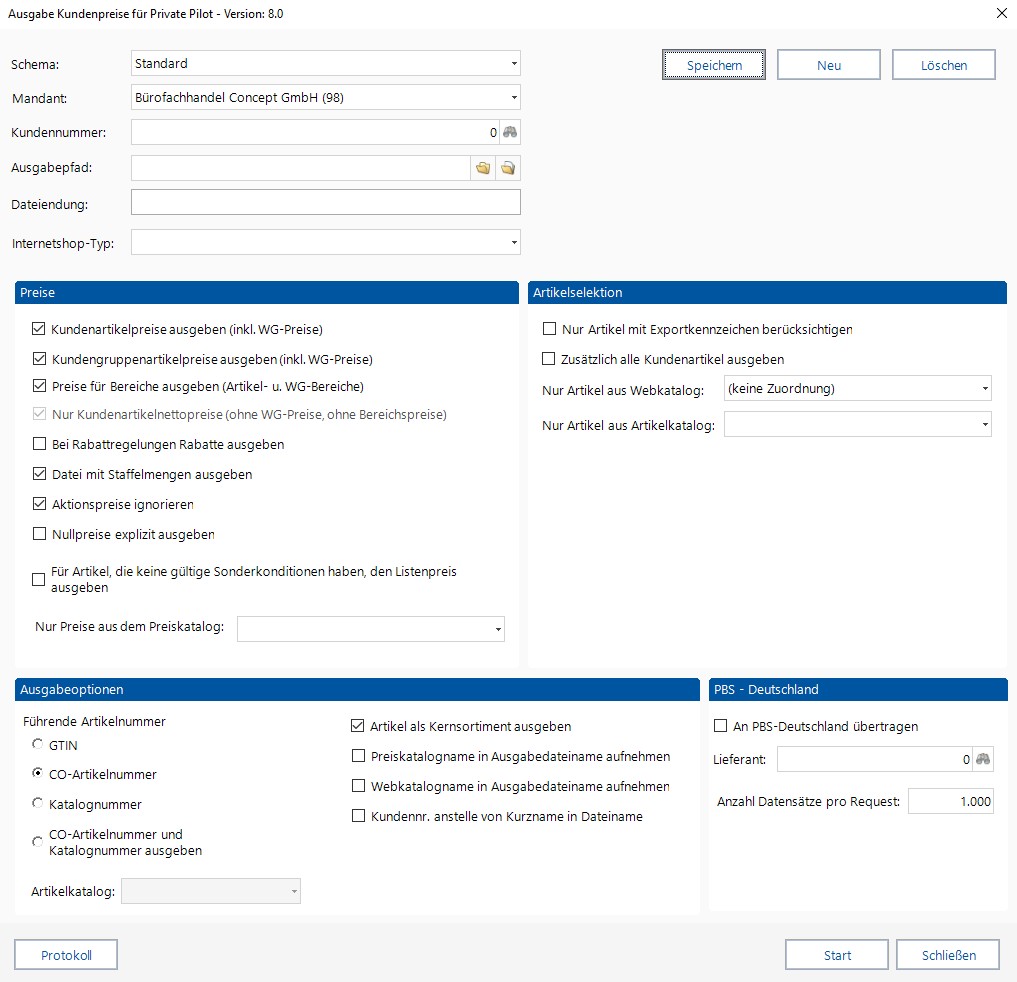Viewport: 1017px width, 982px height.
Task: Open customer search binoculars next to Kundennummer
Action: (x=510, y=132)
